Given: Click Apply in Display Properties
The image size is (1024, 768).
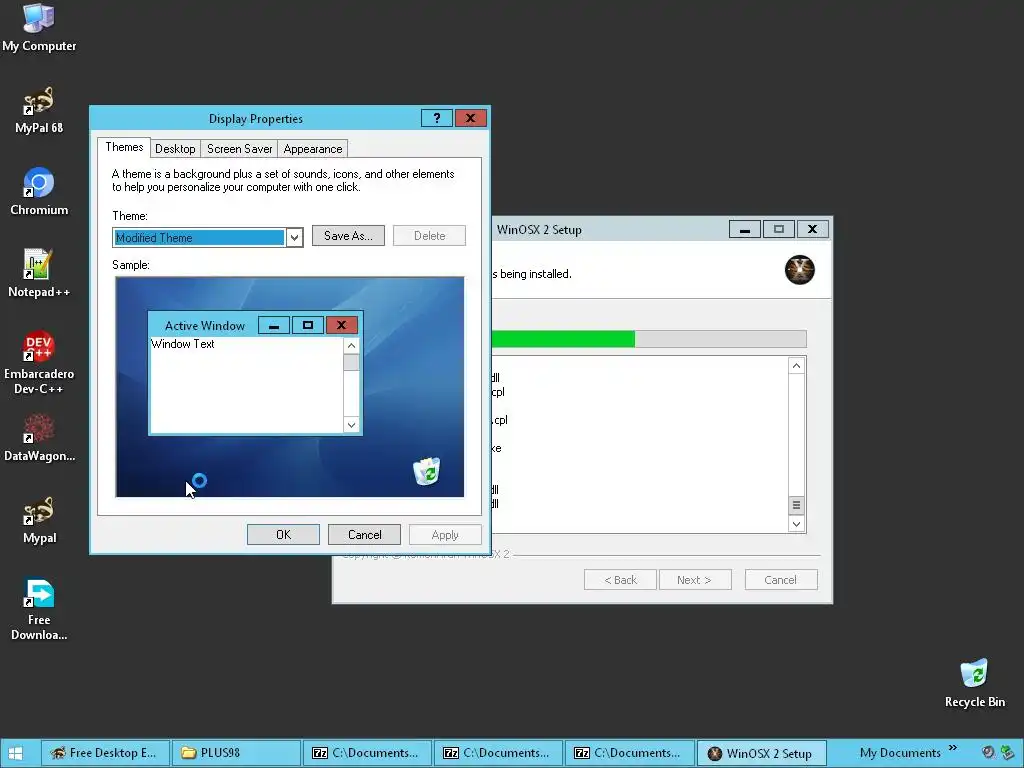Looking at the screenshot, I should pos(445,535).
